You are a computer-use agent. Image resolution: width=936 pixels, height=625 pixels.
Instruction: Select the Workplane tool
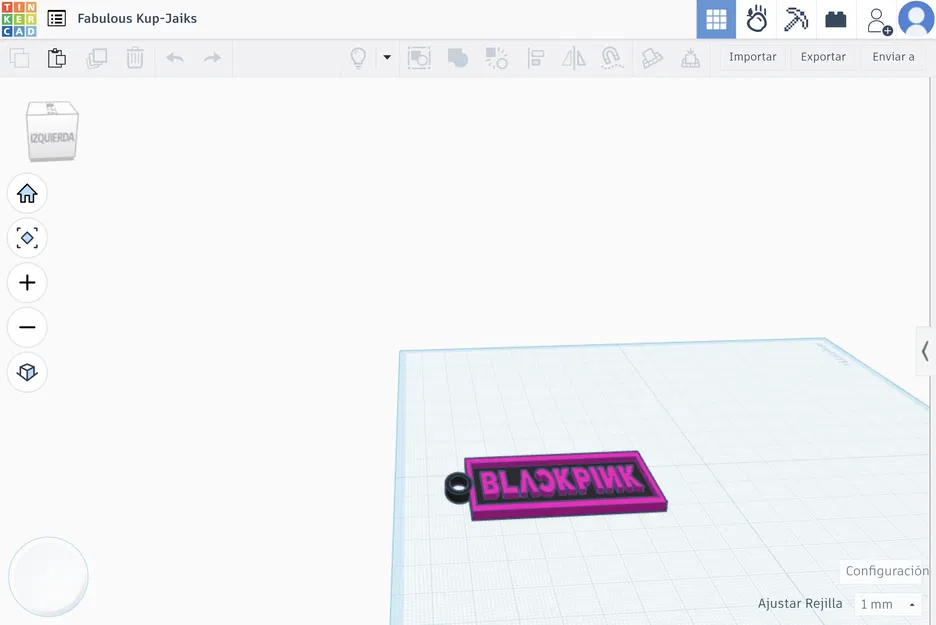(x=652, y=57)
